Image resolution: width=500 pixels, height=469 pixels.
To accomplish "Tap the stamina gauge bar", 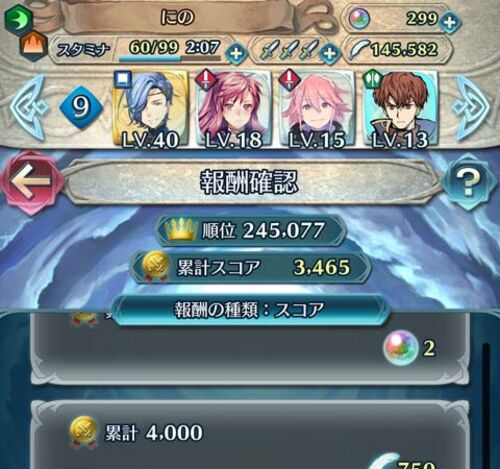I will [170, 59].
